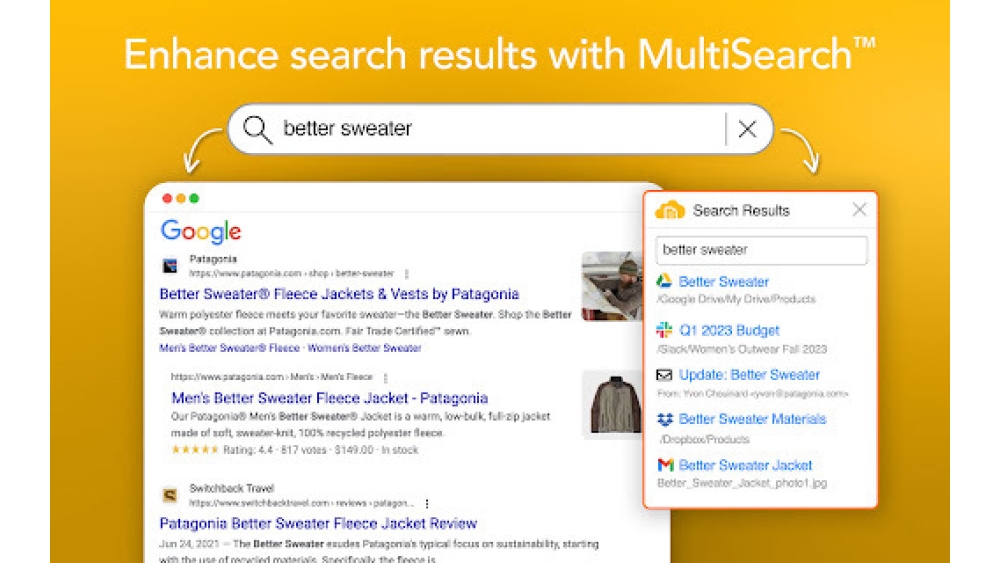The image size is (1000, 563).
Task: Click the Slack icon beside Q1 2023 Budget
Action: 664,330
